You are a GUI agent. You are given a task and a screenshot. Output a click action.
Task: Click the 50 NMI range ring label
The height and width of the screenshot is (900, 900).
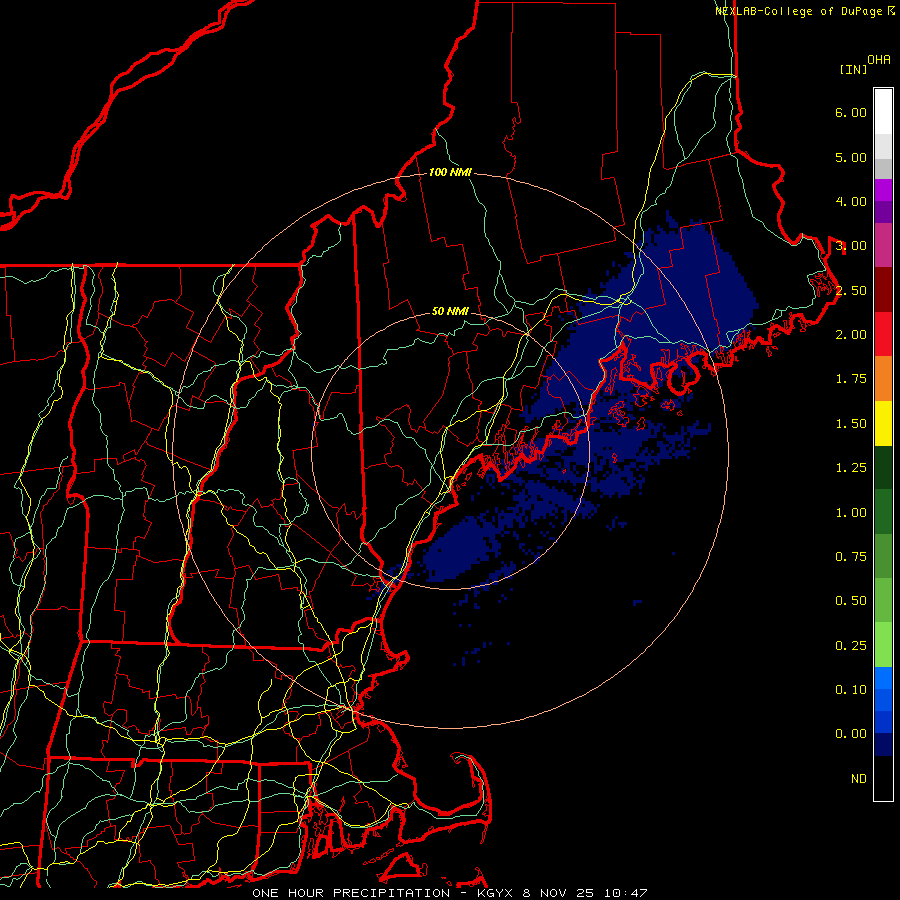tap(450, 312)
